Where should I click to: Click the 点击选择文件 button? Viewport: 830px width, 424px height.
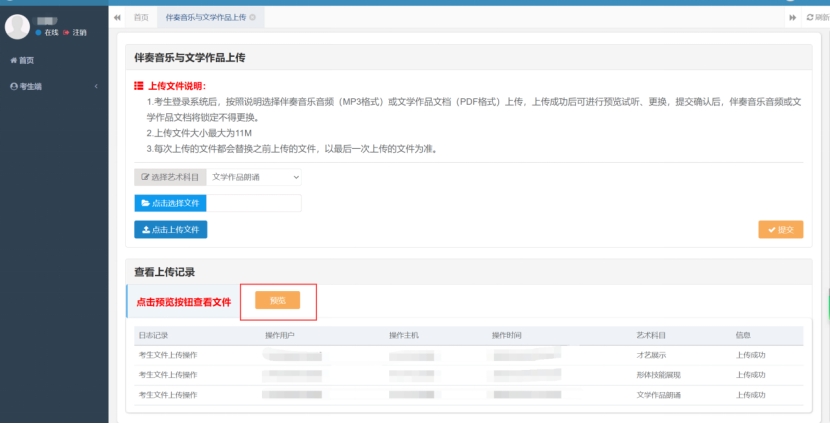coord(171,203)
